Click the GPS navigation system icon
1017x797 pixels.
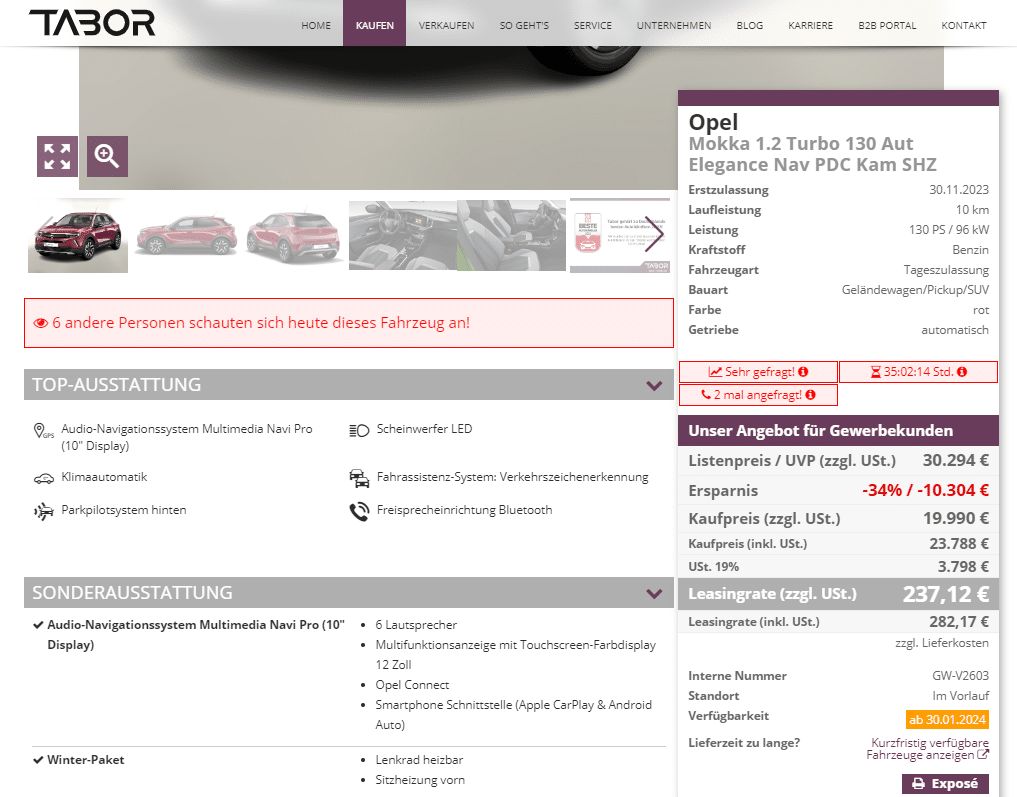pos(43,431)
